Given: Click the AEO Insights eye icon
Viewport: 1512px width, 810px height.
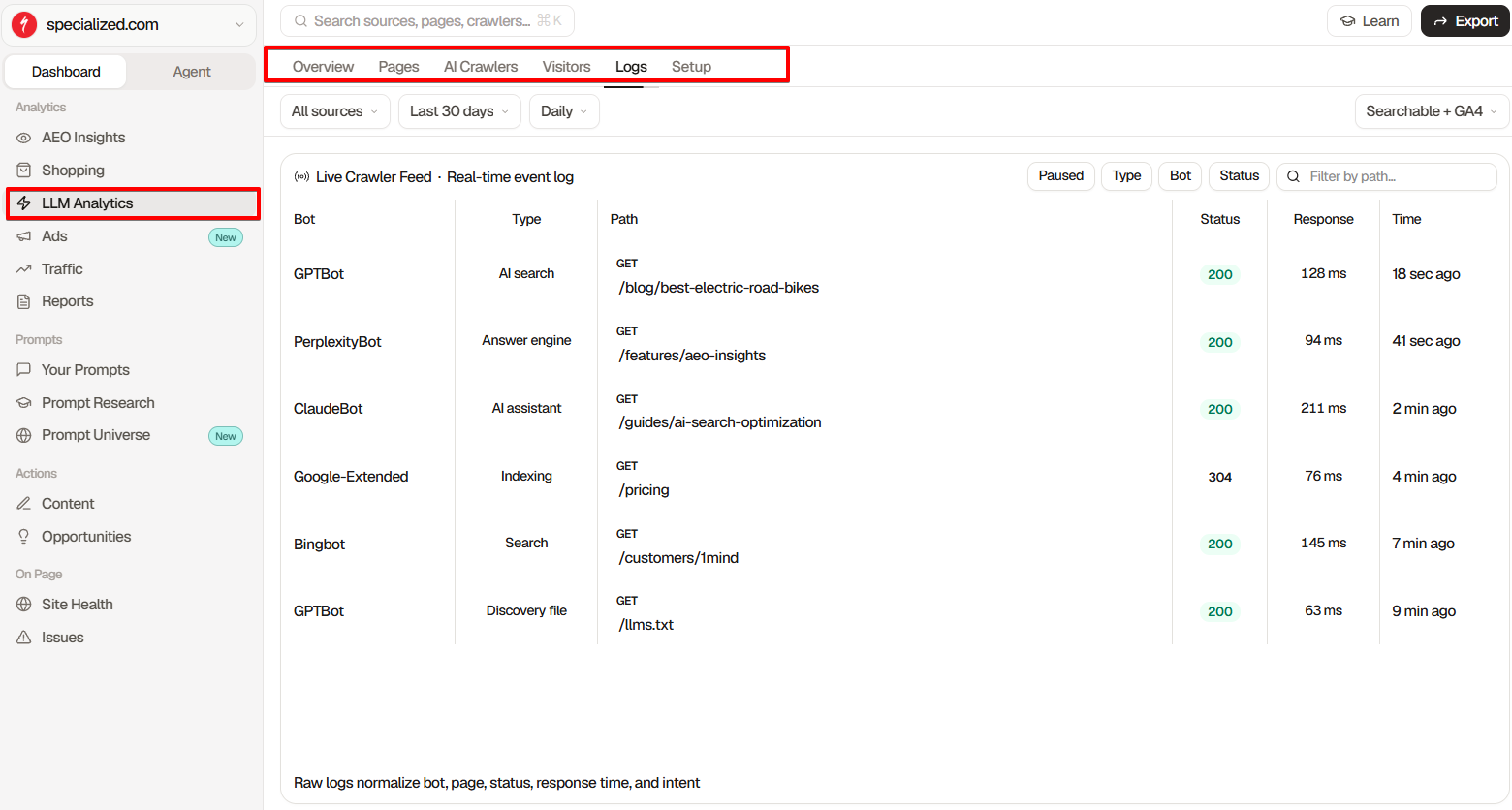Looking at the screenshot, I should pyautogui.click(x=24, y=138).
